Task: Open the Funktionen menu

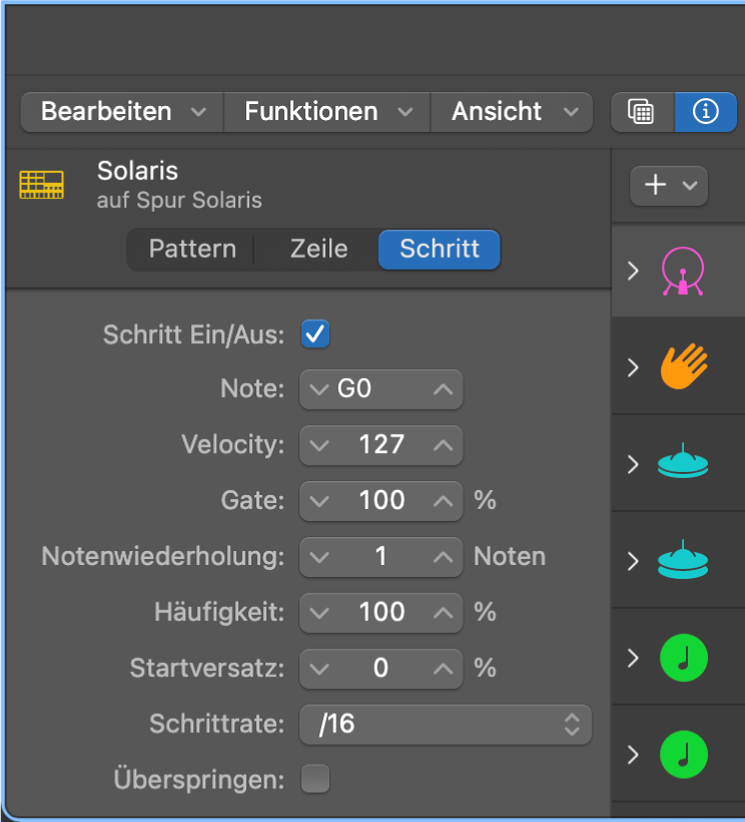Action: [x=325, y=112]
